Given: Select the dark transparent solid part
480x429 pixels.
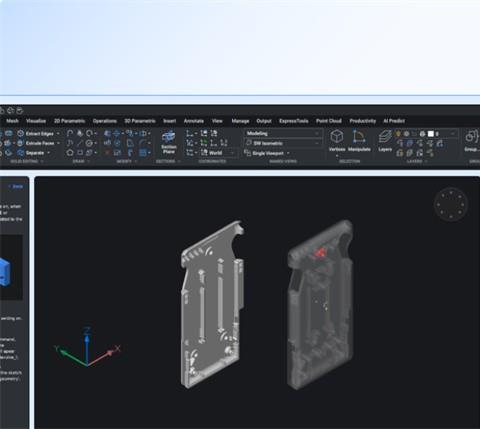Looking at the screenshot, I should (320, 304).
